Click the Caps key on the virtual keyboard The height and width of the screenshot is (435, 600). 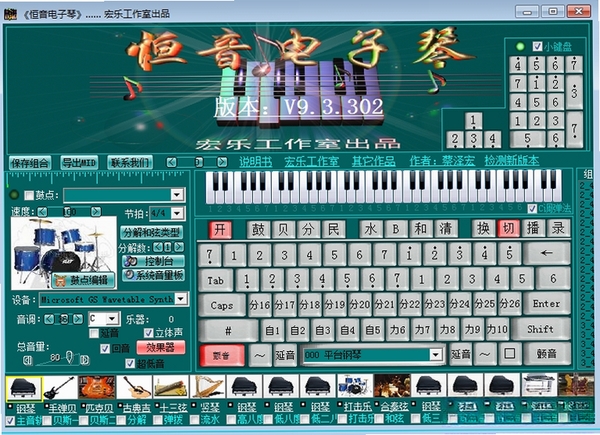click(222, 306)
